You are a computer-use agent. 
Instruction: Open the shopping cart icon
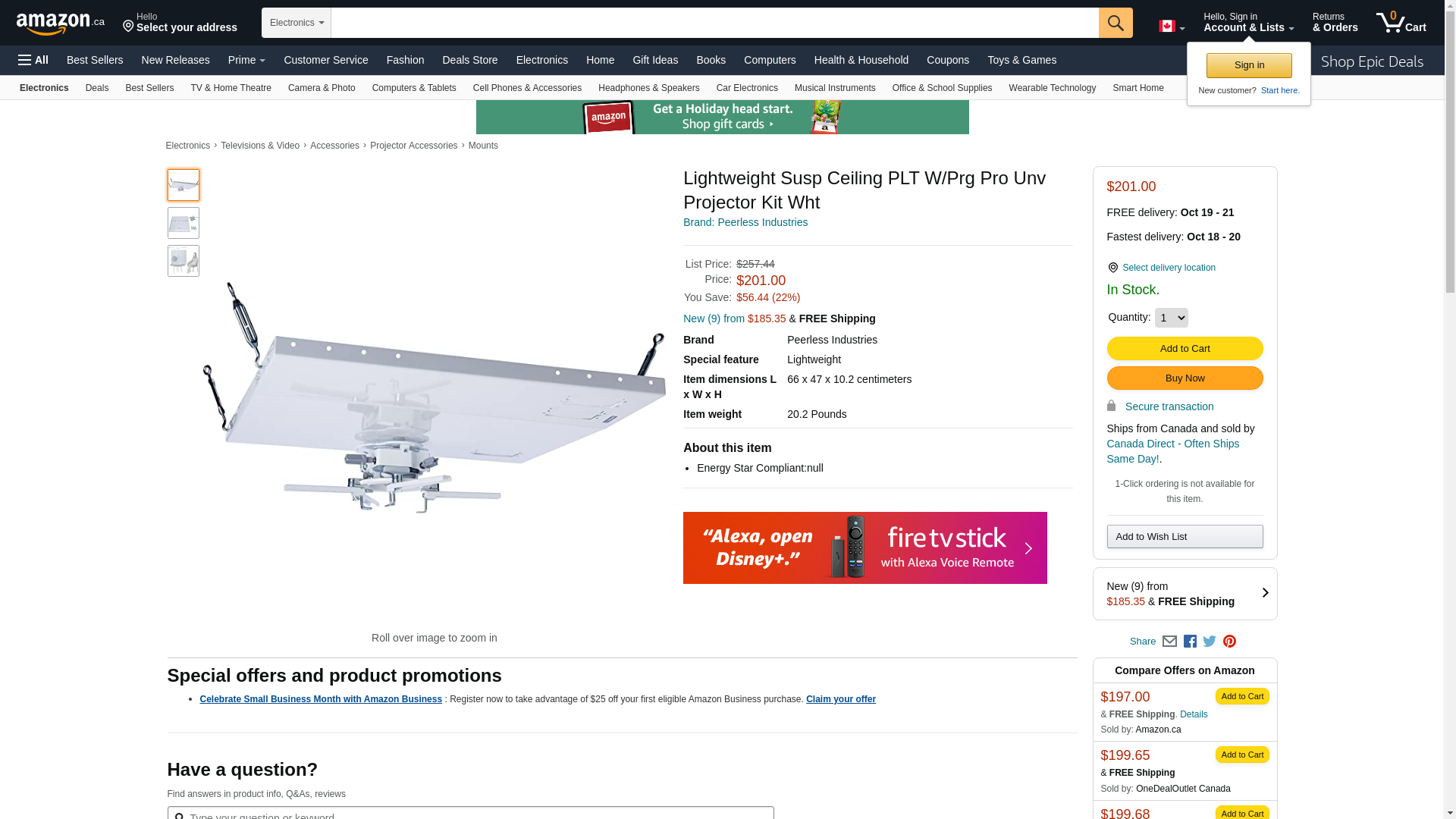coord(1401,23)
